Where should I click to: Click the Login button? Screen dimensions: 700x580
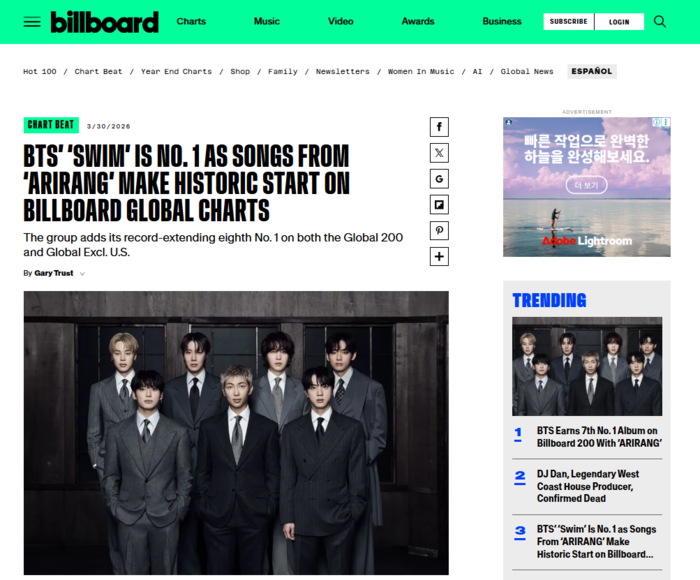point(619,21)
